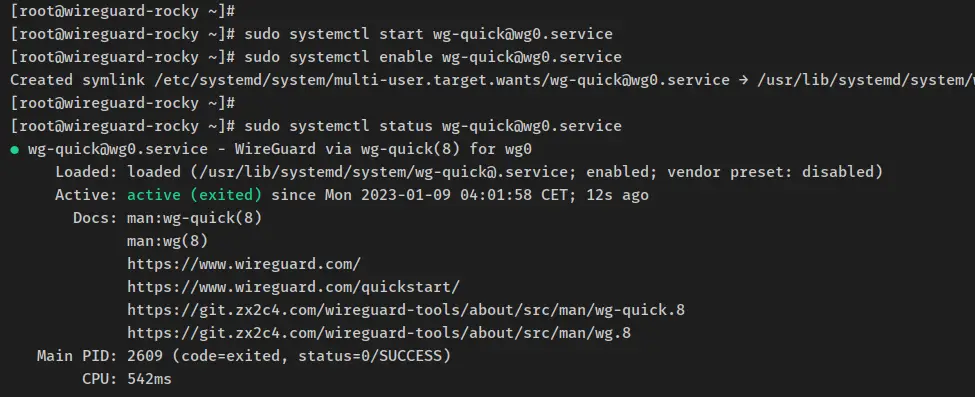Click the green 'active (exited)' status text

tap(195, 195)
